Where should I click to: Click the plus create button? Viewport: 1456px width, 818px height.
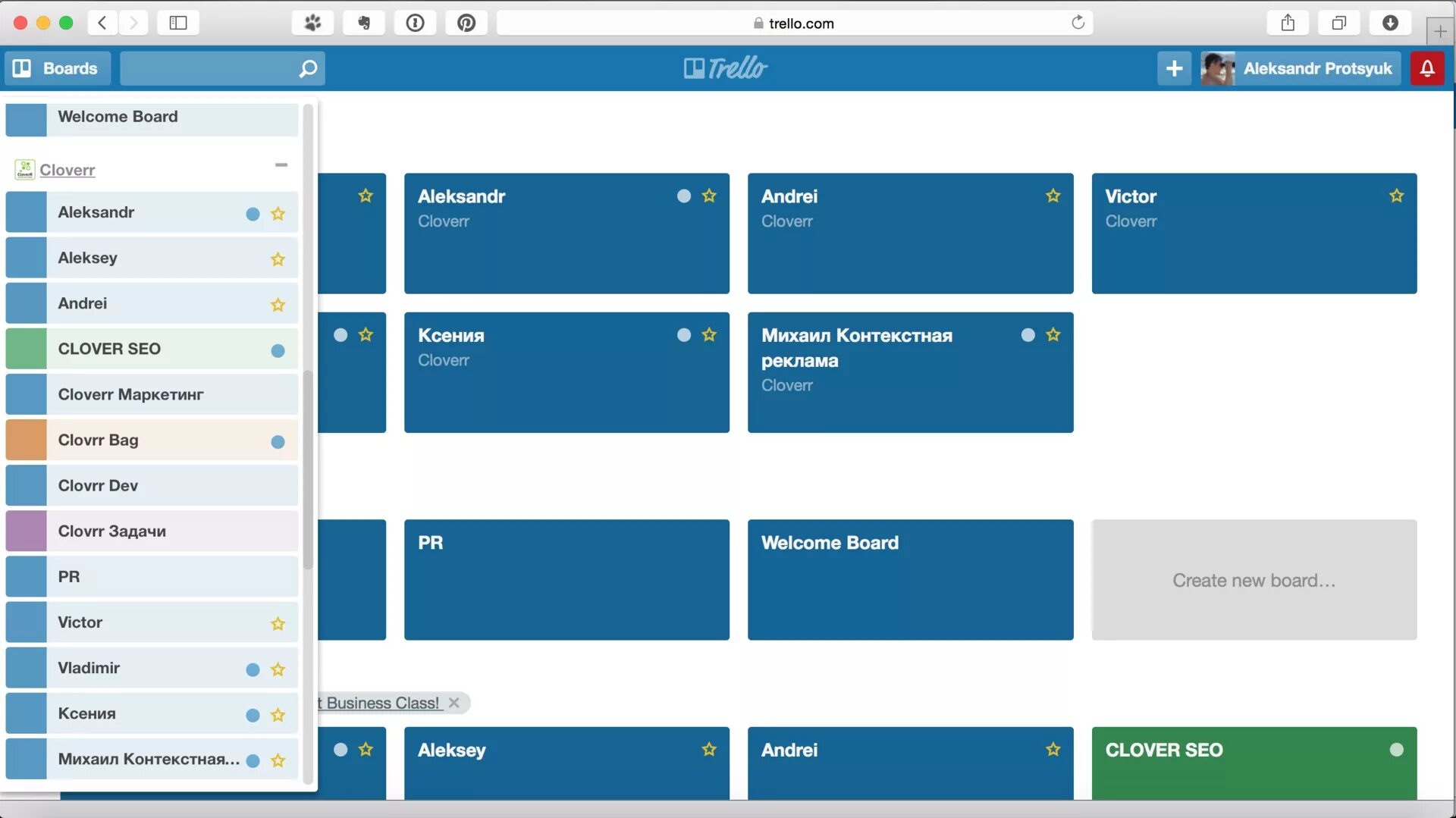1174,68
